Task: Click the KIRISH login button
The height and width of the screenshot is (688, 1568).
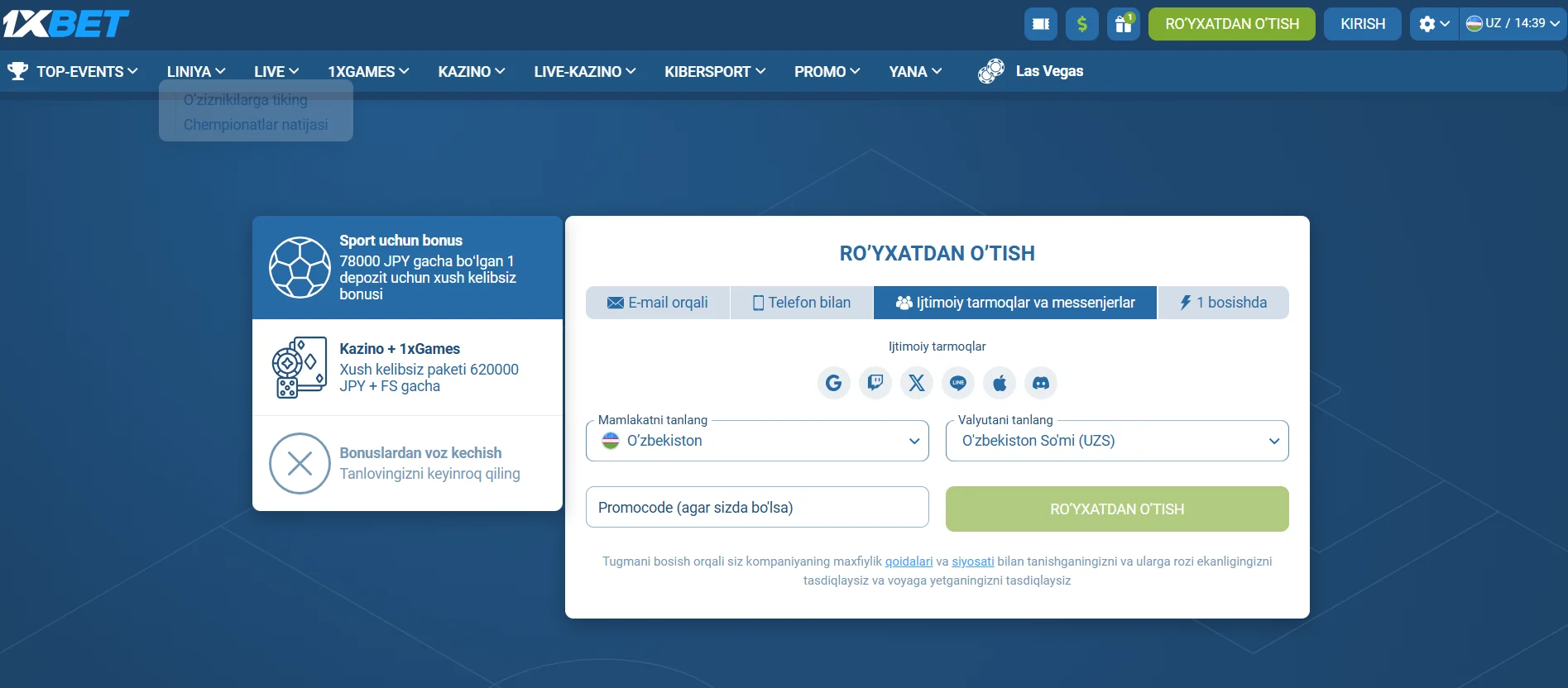Action: click(1363, 24)
